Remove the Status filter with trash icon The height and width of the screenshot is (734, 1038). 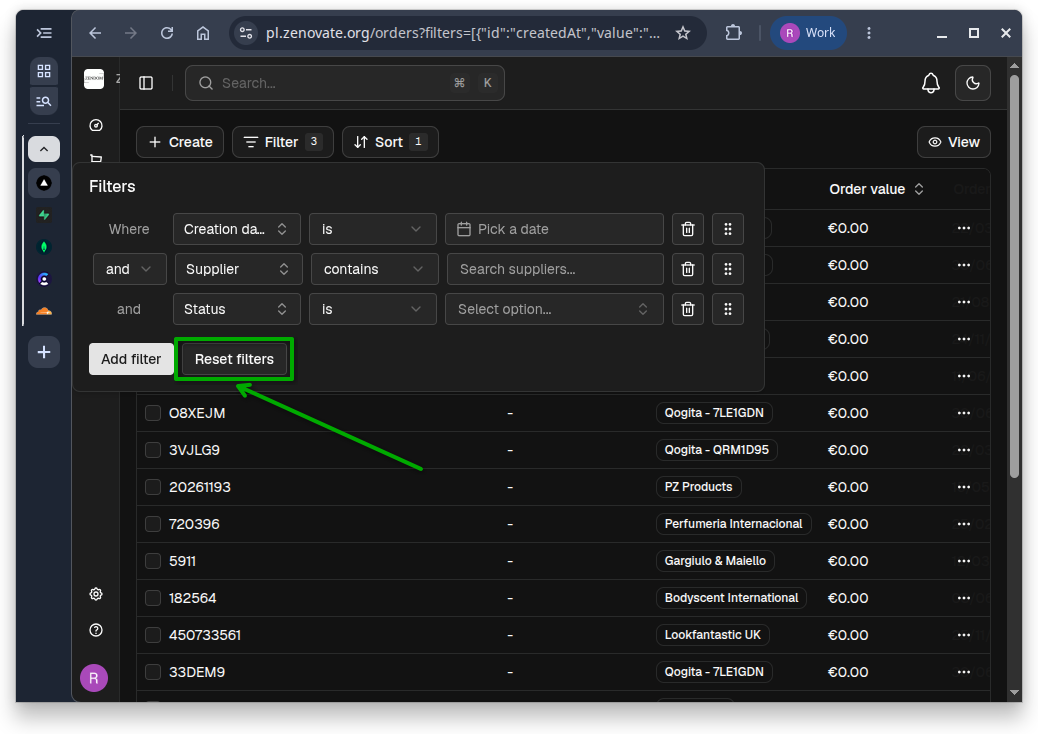pyautogui.click(x=688, y=309)
